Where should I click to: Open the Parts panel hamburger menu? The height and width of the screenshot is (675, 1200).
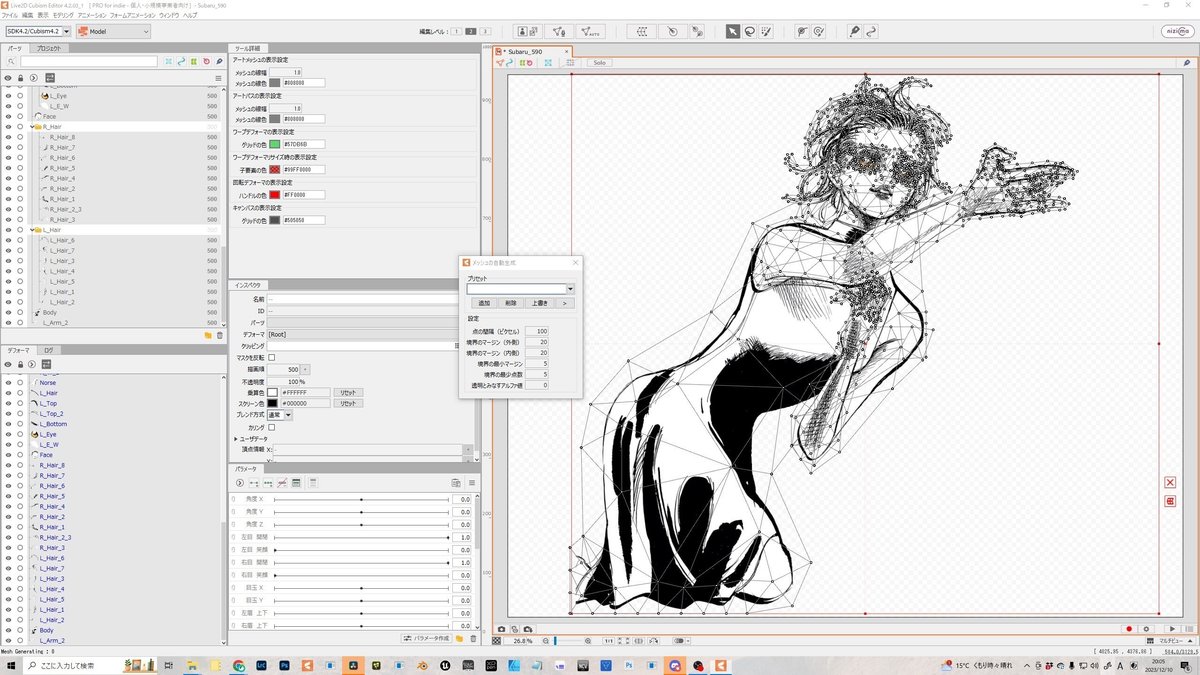218,78
